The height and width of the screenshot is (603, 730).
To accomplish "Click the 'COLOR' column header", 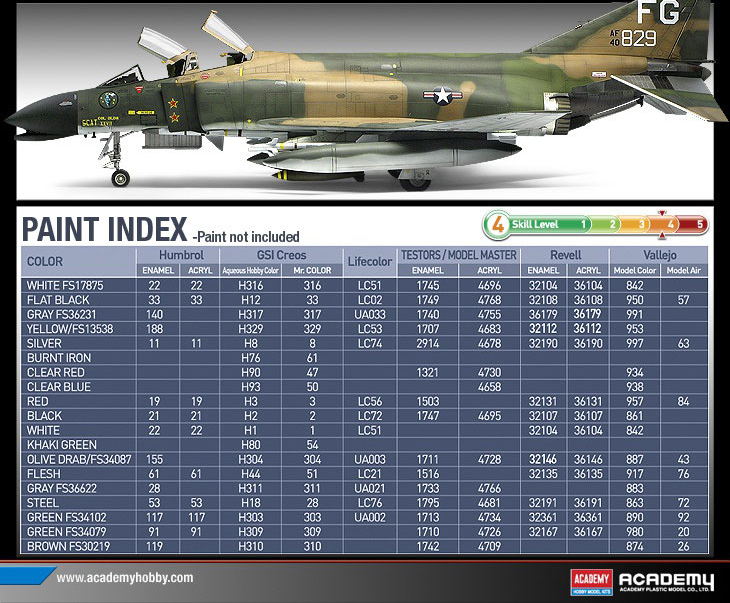I will click(x=45, y=262).
